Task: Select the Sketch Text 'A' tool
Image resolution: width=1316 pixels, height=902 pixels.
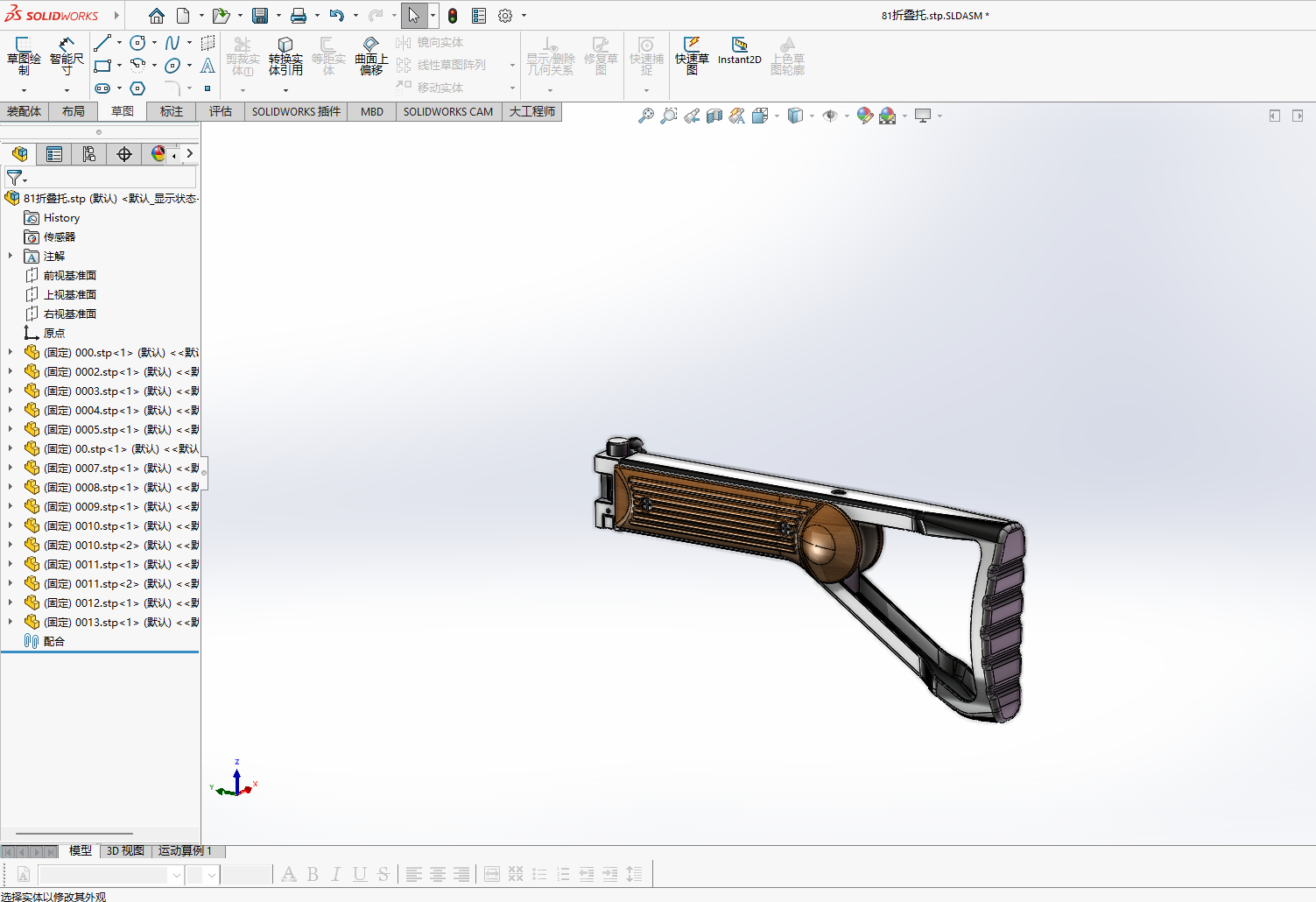Action: click(208, 65)
